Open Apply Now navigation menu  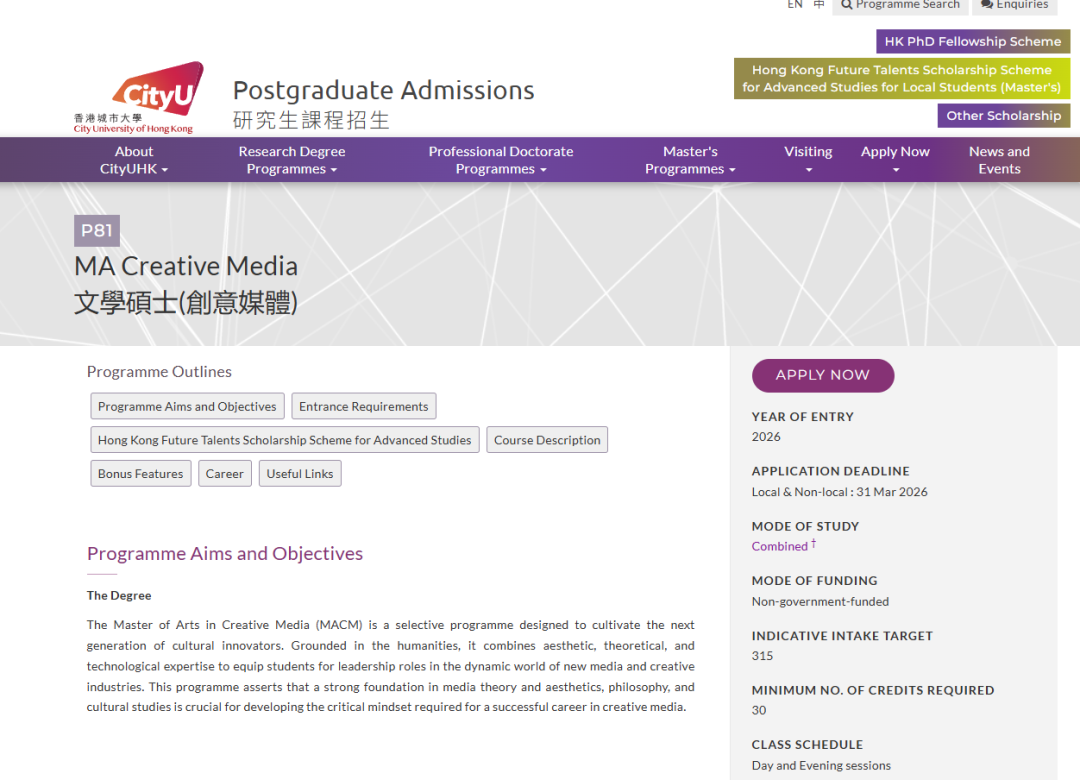click(895, 160)
